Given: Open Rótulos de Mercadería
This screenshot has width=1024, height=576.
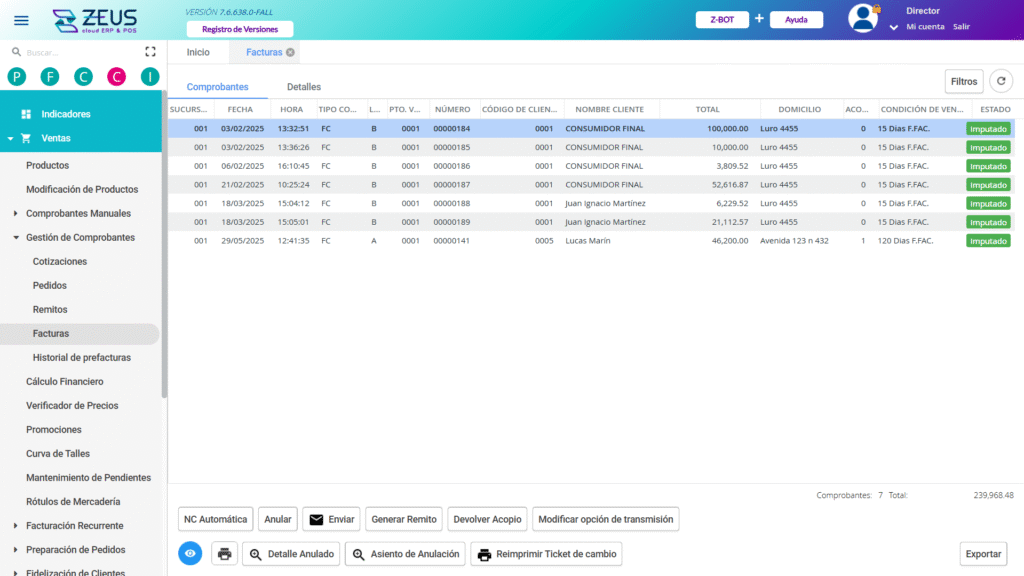Looking at the screenshot, I should [x=73, y=502].
